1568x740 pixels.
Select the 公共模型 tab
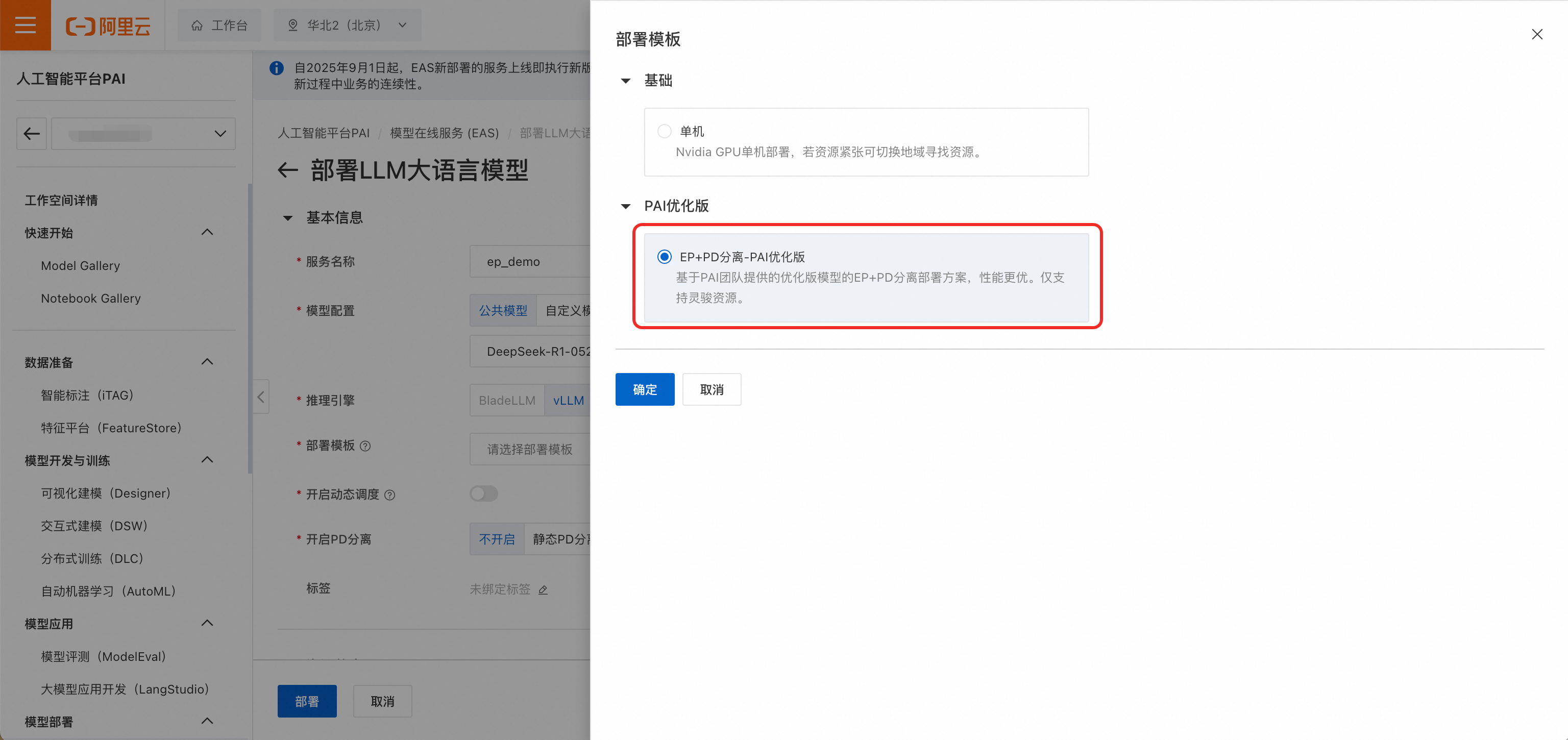pyautogui.click(x=503, y=310)
